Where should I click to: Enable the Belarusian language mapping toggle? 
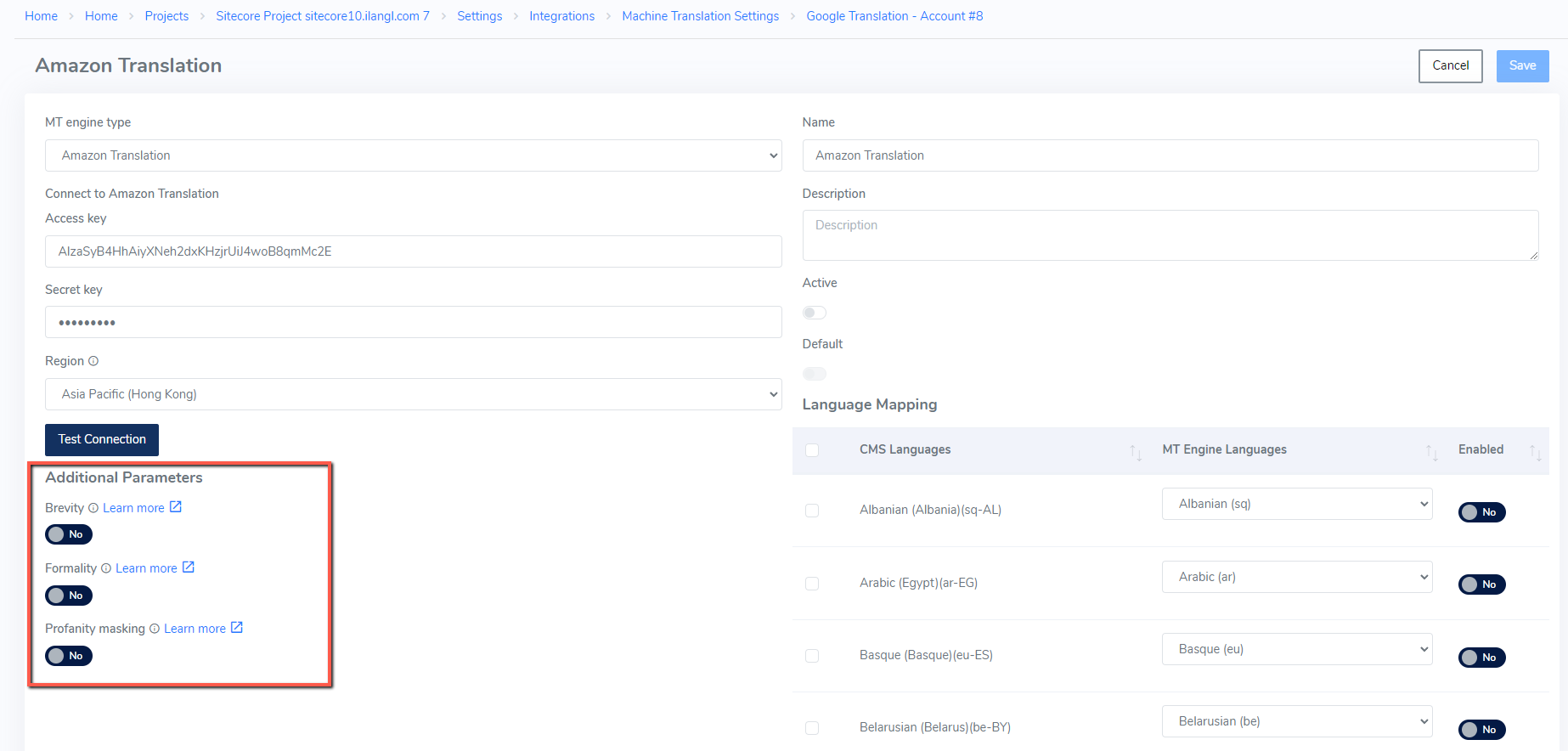tap(1482, 730)
